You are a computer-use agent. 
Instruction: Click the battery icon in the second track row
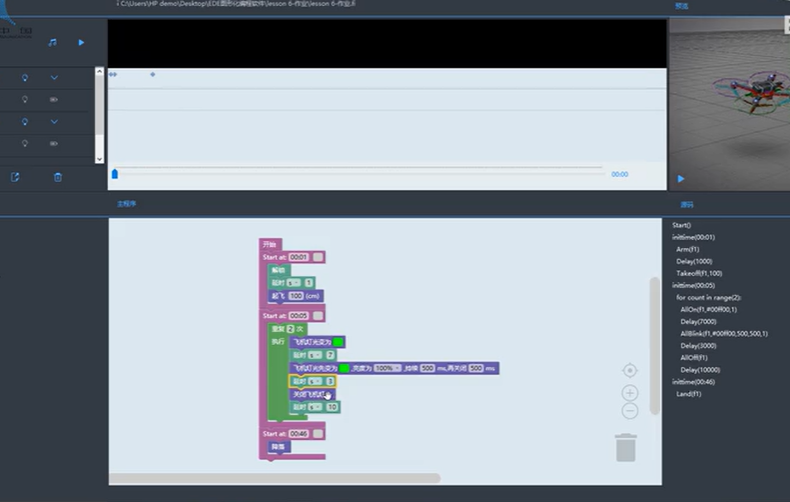coord(54,99)
